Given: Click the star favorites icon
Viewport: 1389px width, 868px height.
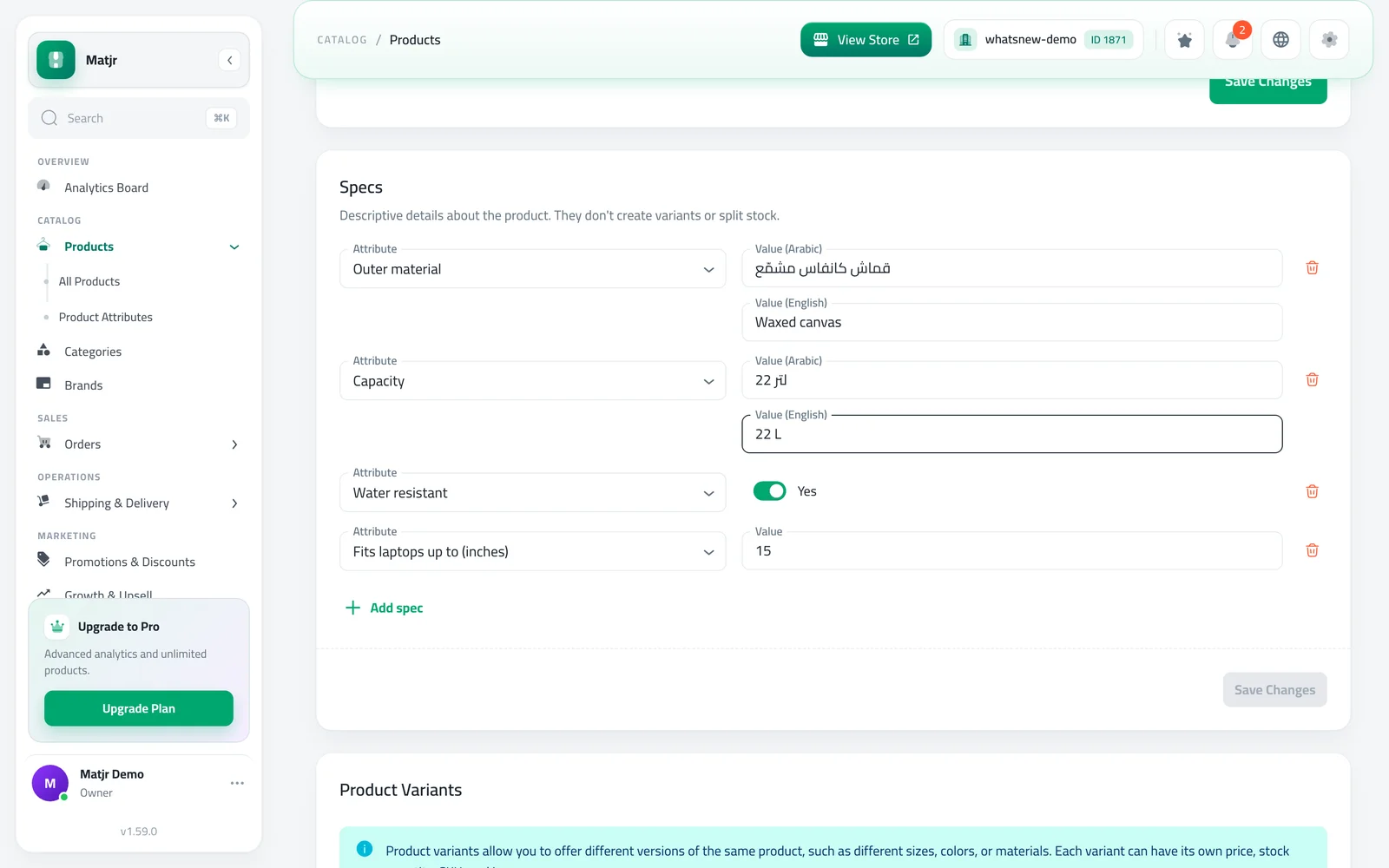Looking at the screenshot, I should tap(1184, 40).
